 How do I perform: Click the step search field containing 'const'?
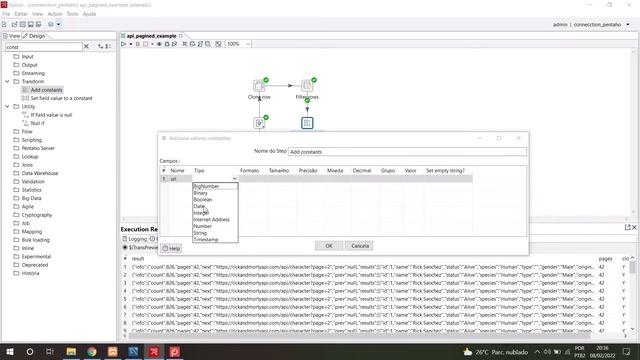43,47
